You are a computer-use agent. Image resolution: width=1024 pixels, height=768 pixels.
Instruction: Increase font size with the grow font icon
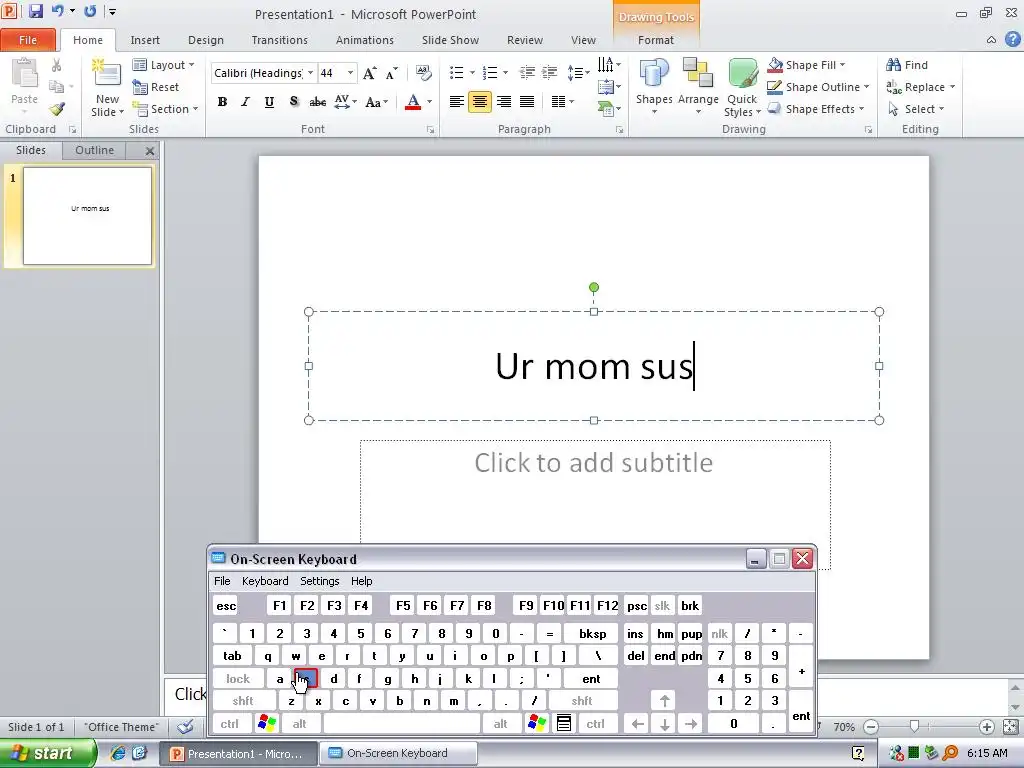pos(369,73)
